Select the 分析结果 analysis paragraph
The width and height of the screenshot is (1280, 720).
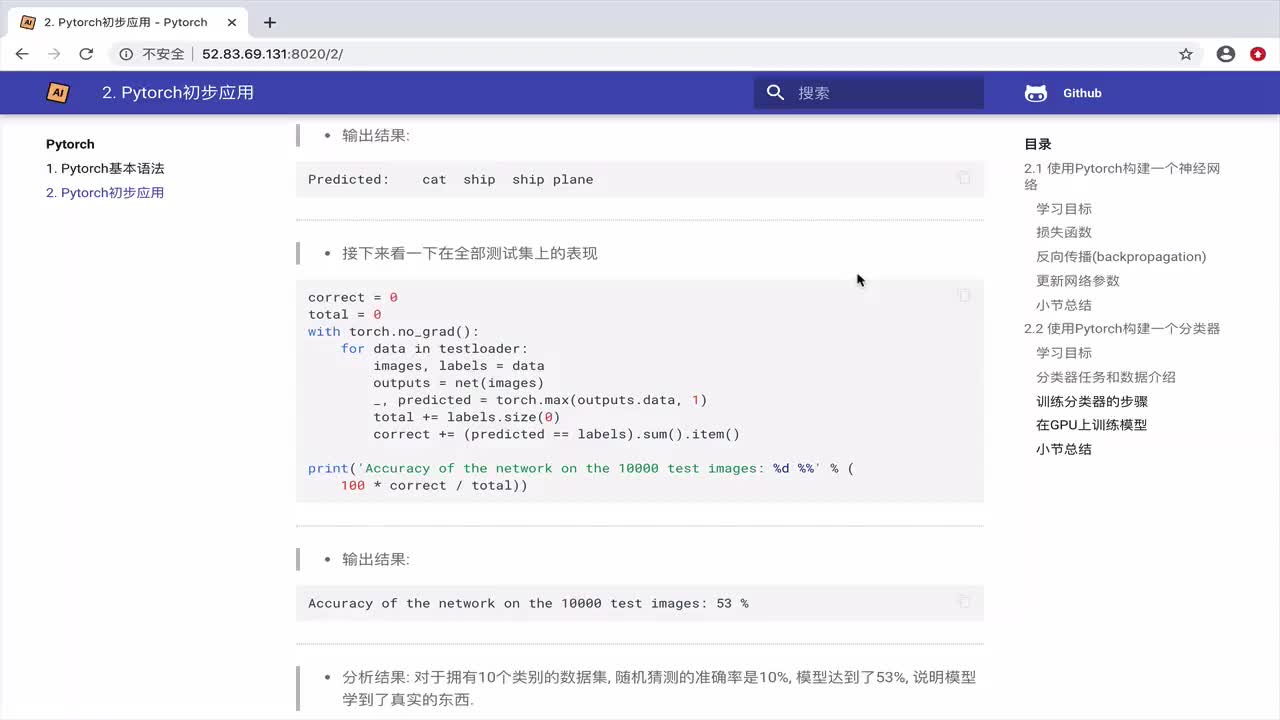click(x=659, y=688)
